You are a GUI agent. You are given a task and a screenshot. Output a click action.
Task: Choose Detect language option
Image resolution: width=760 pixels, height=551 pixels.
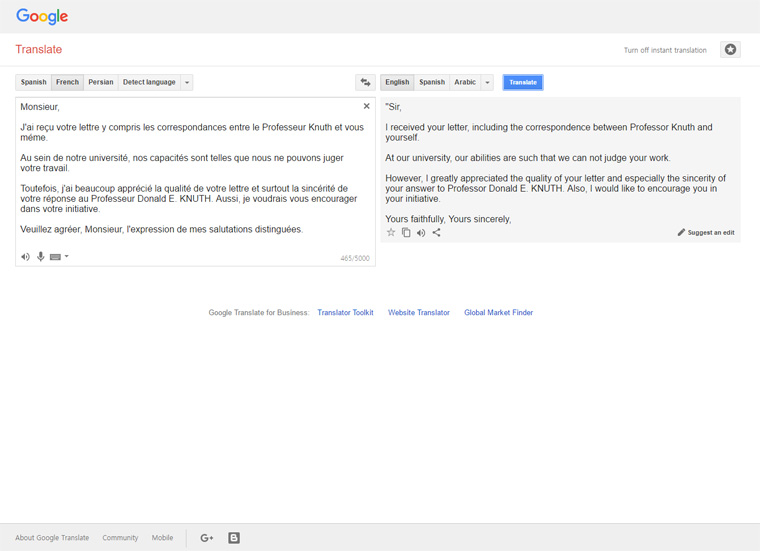[x=149, y=82]
